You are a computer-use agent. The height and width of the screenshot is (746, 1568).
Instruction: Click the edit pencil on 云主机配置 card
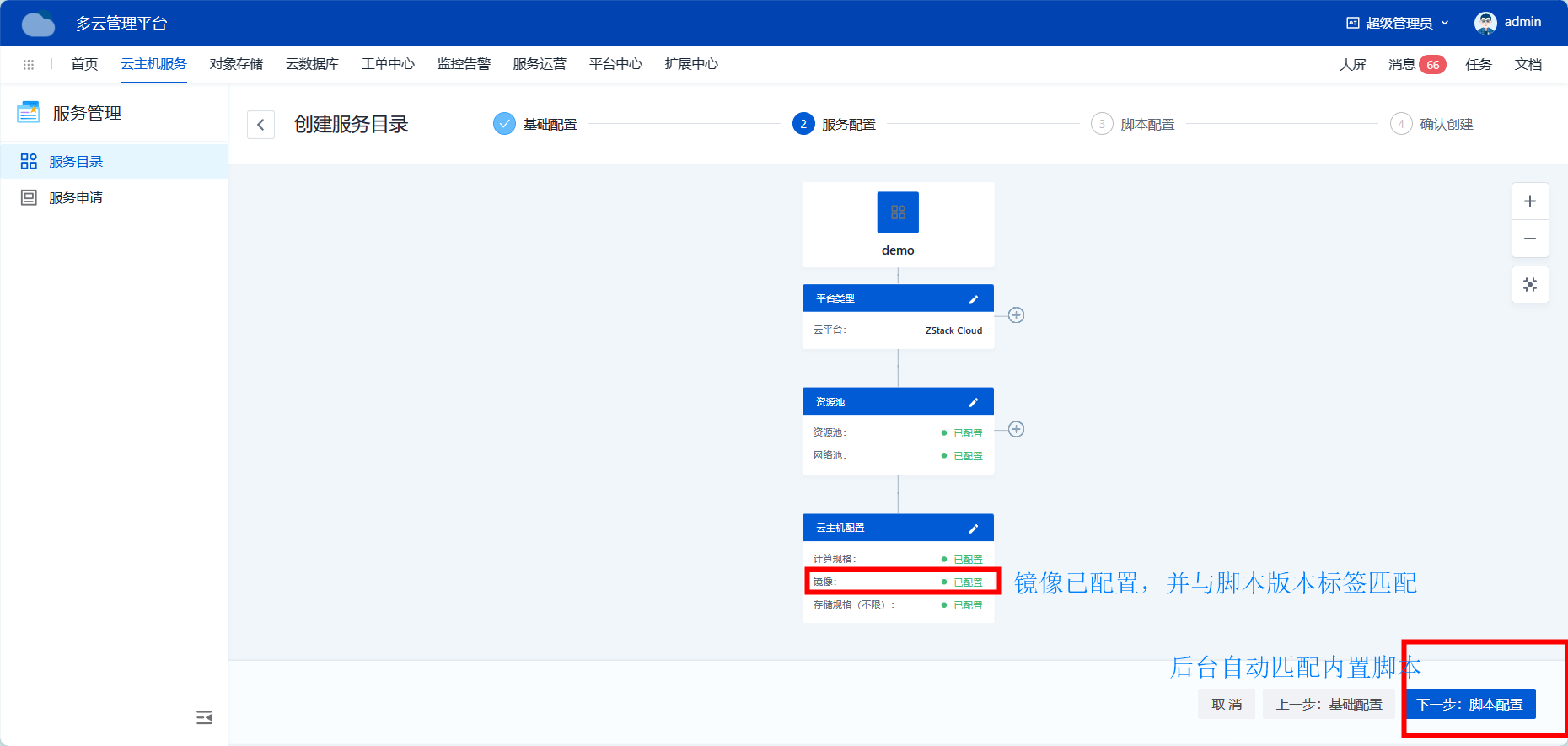973,529
